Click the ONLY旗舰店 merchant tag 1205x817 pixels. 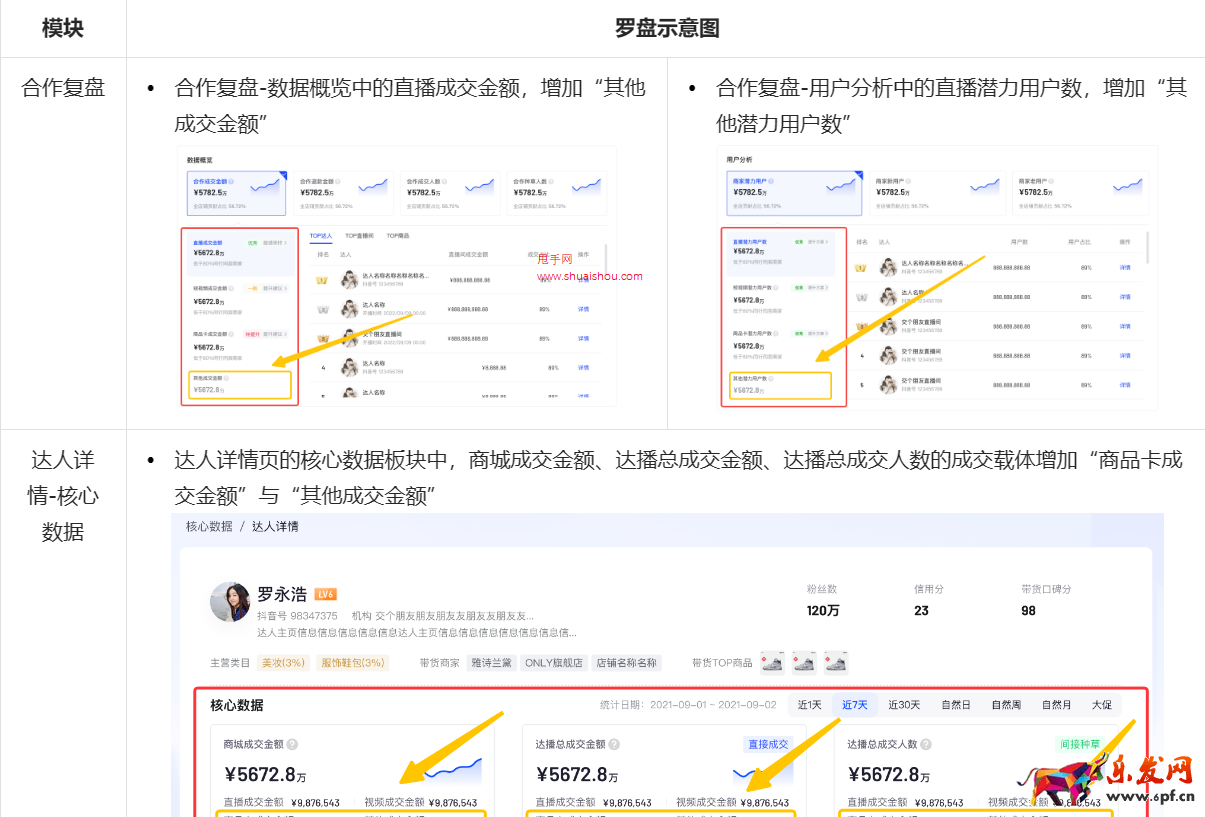click(x=554, y=663)
